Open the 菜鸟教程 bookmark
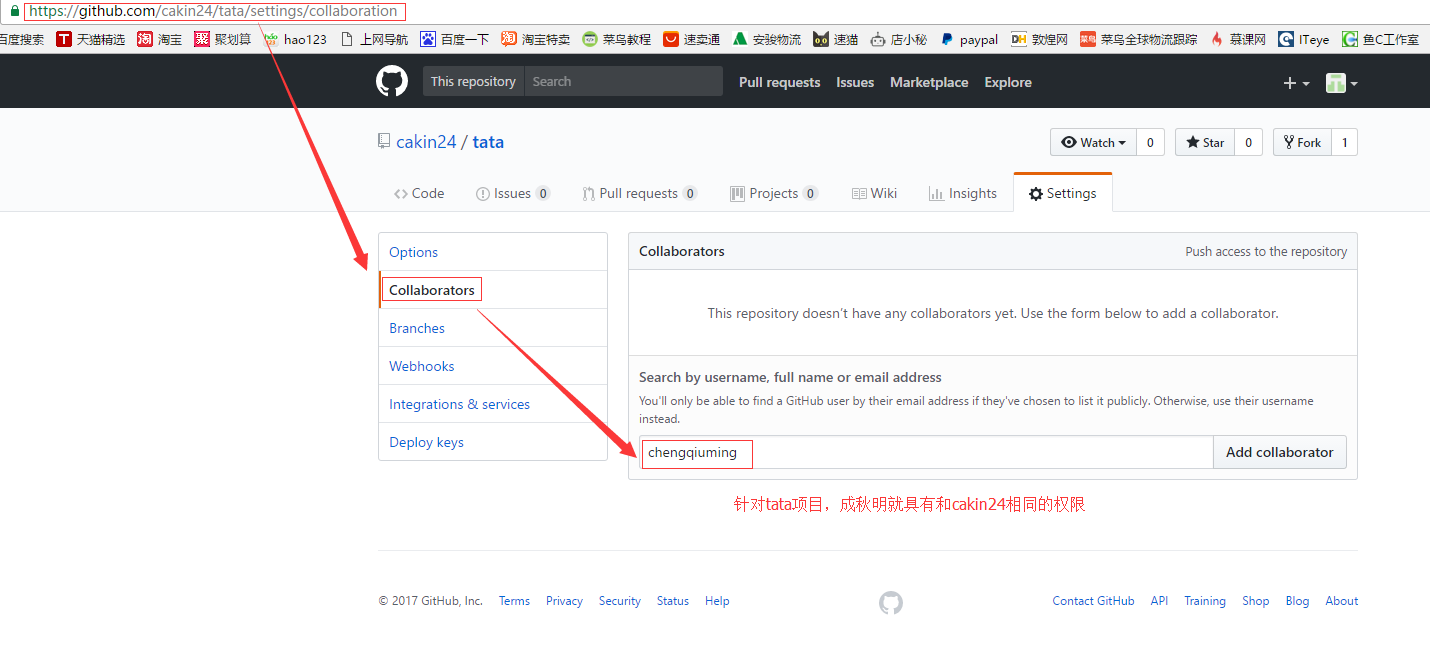The image size is (1430, 663). point(617,39)
